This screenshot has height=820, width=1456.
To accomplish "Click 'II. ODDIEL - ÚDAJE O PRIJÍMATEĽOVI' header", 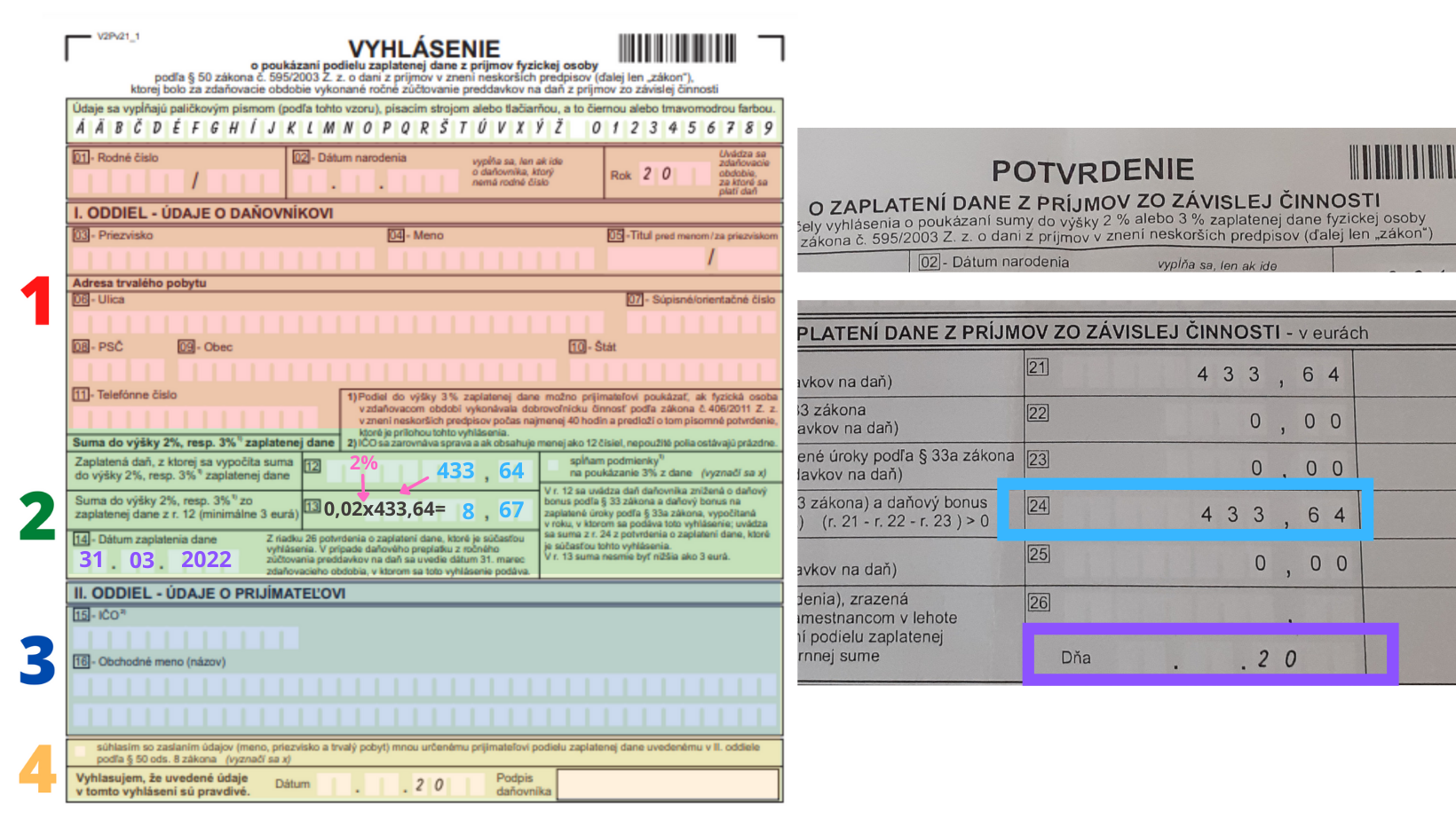I will pyautogui.click(x=210, y=593).
